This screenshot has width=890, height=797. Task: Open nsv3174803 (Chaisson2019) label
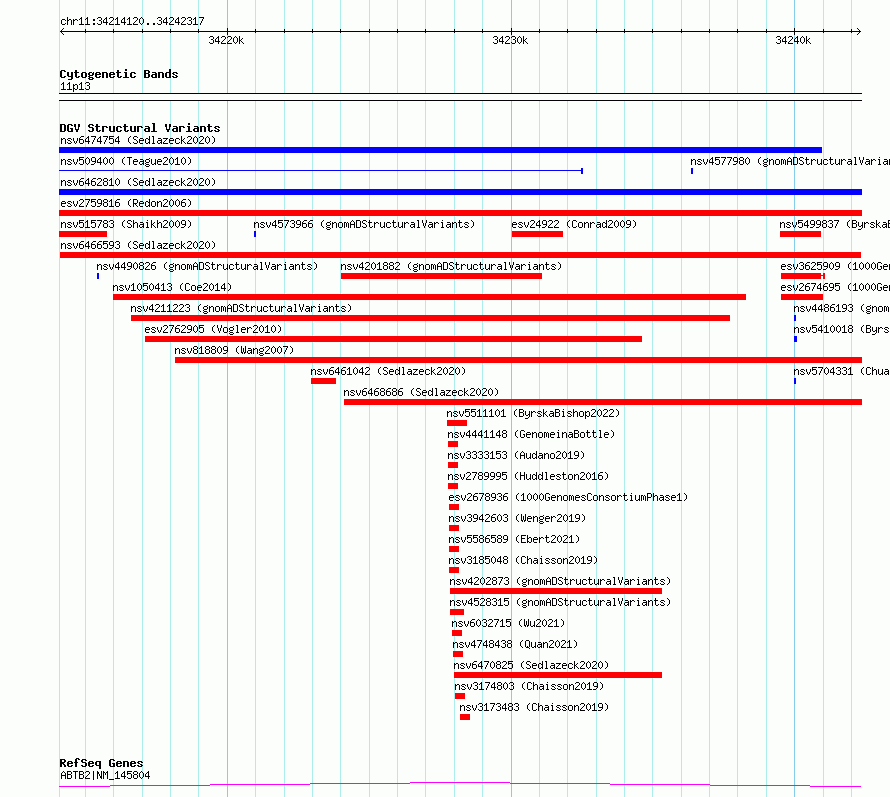[x=529, y=686]
